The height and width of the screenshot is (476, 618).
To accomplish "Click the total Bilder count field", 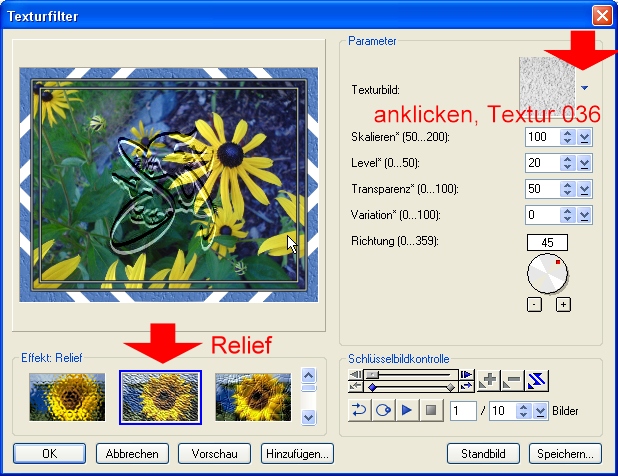I will point(502,411).
